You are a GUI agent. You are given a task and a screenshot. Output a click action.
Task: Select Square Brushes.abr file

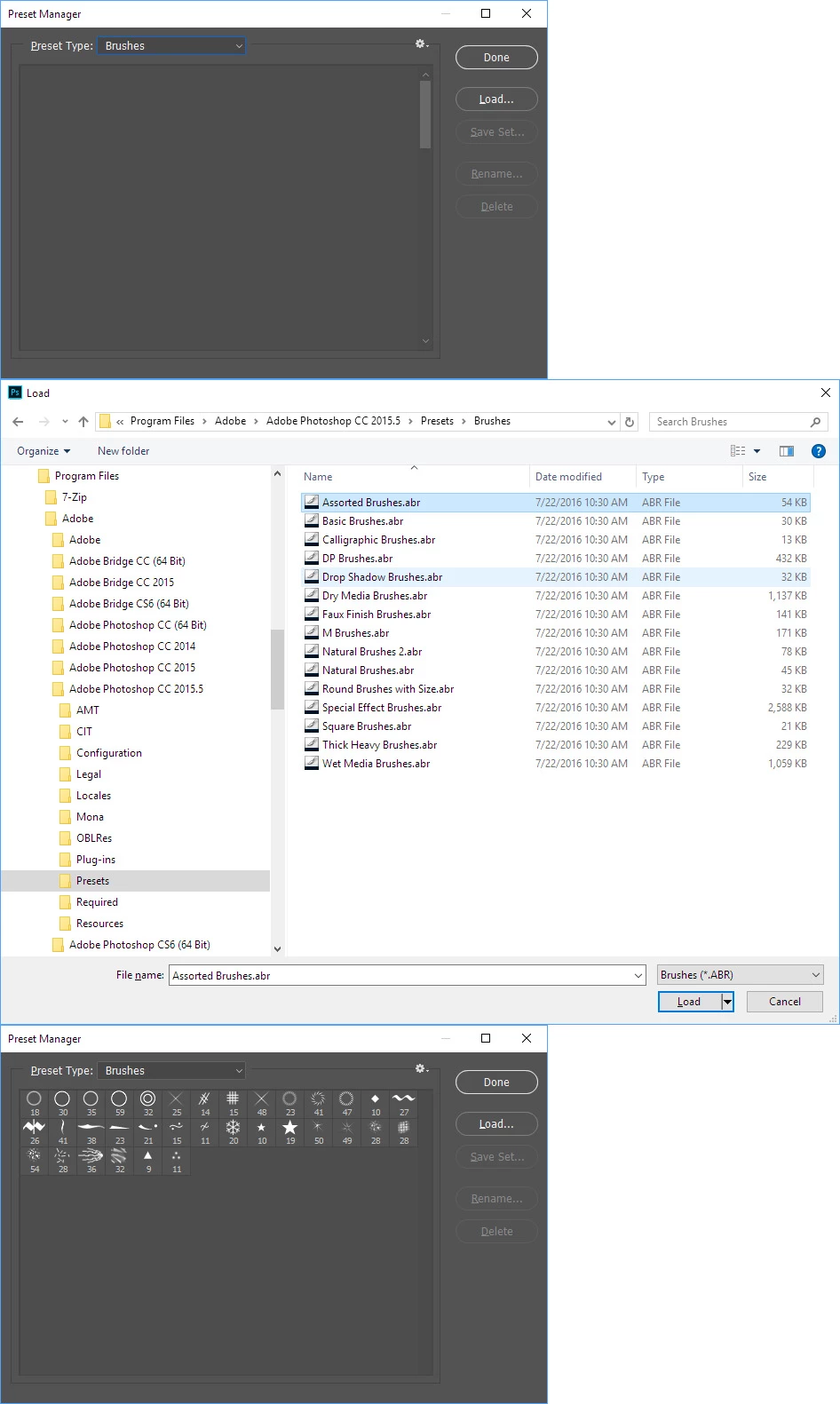555,726
